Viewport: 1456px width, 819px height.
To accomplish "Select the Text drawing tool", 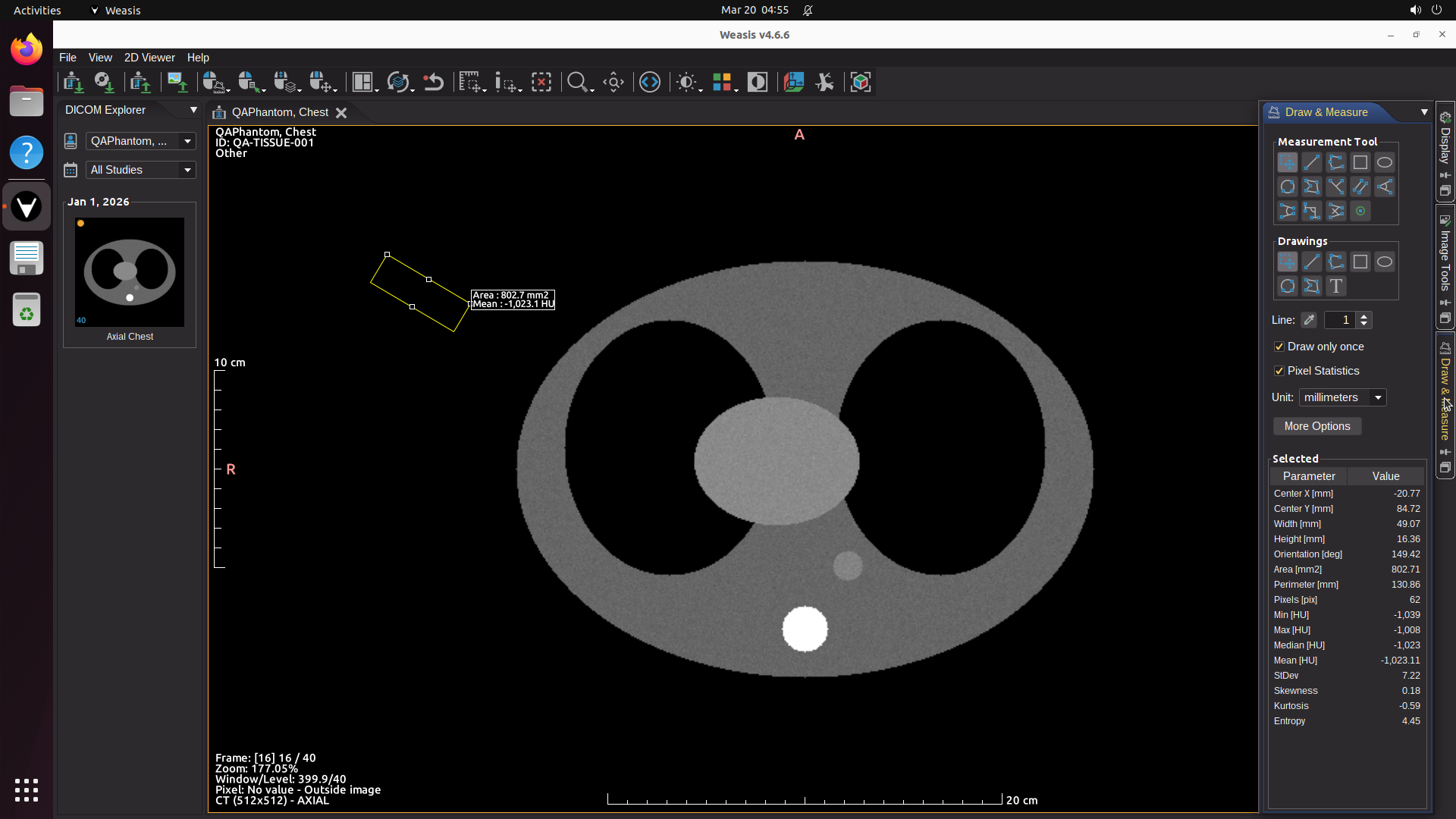I will point(1335,286).
